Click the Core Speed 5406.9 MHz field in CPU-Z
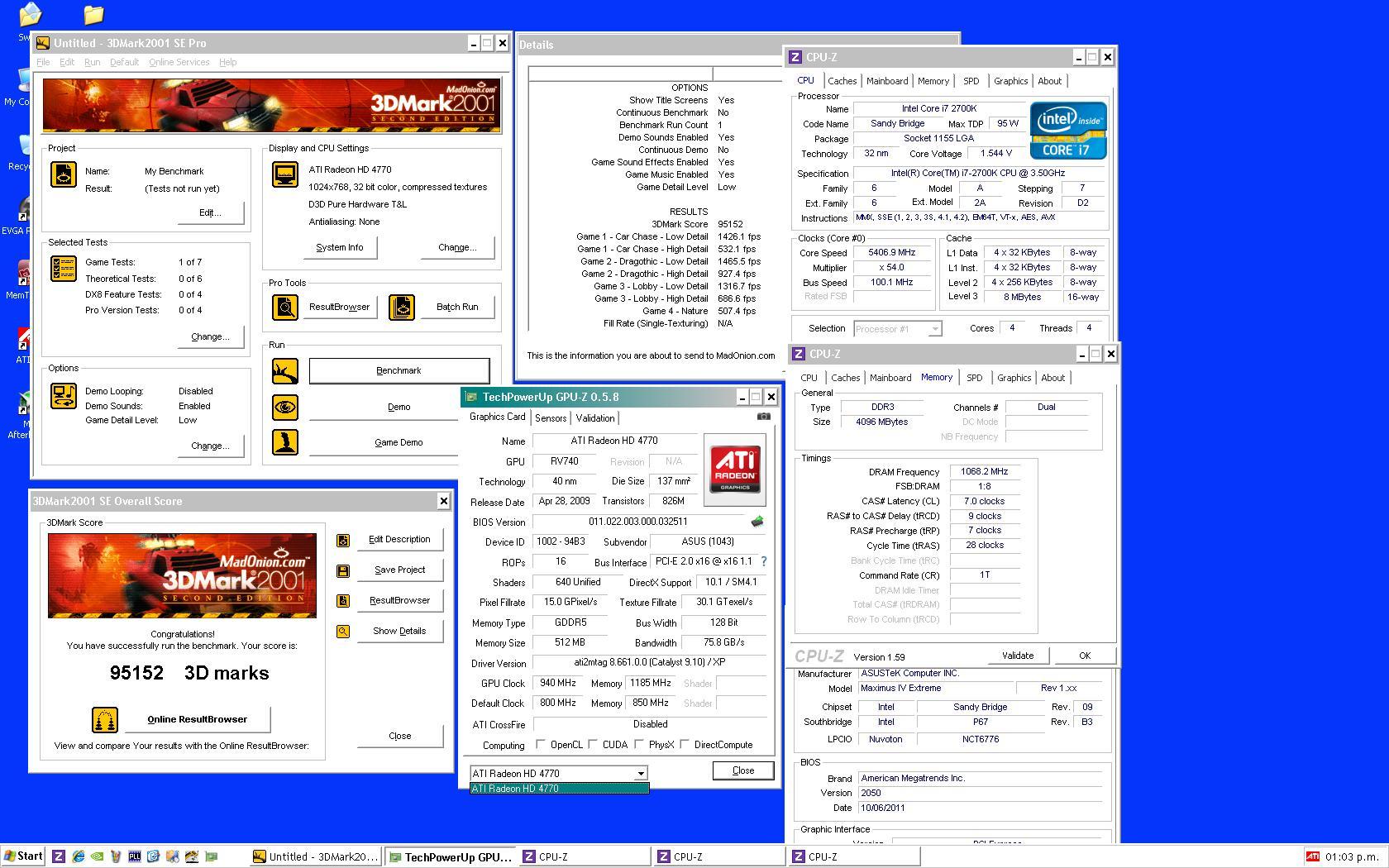The height and width of the screenshot is (868, 1389). [x=892, y=253]
